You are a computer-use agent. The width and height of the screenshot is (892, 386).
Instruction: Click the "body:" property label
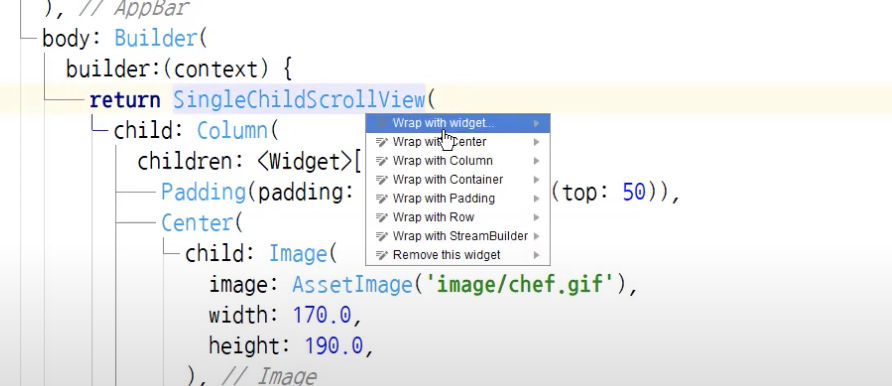[x=72, y=39]
